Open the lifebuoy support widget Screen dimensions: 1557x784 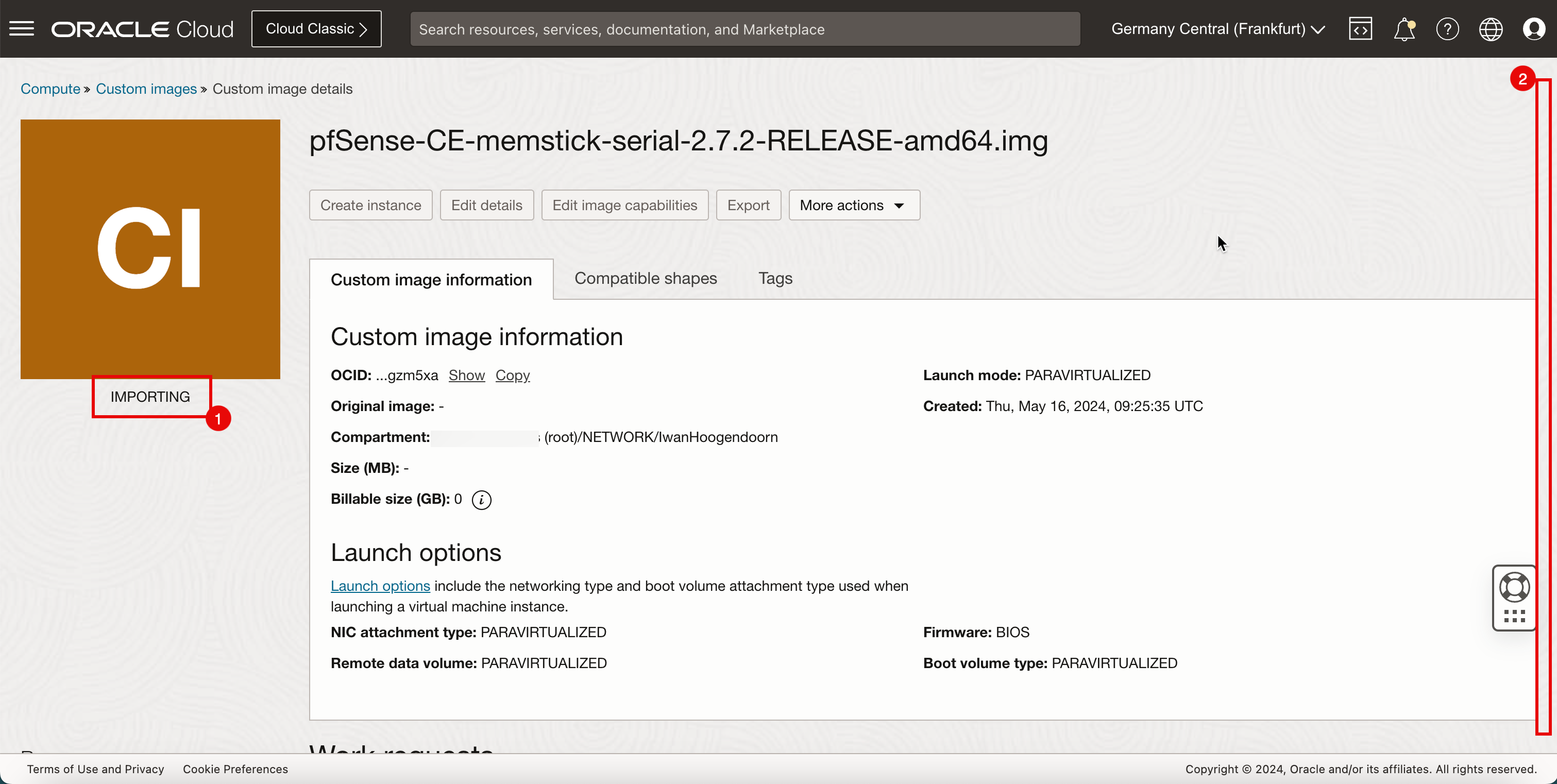coord(1514,587)
